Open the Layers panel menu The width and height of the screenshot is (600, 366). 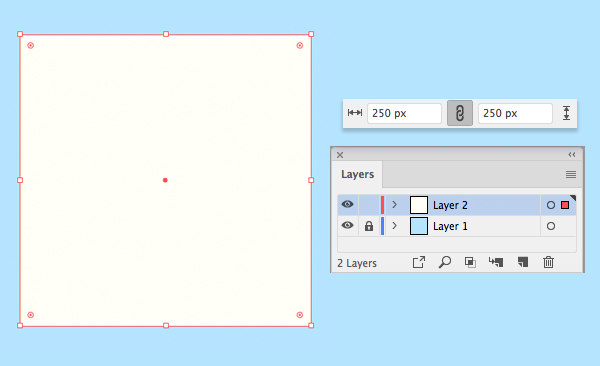tap(571, 175)
